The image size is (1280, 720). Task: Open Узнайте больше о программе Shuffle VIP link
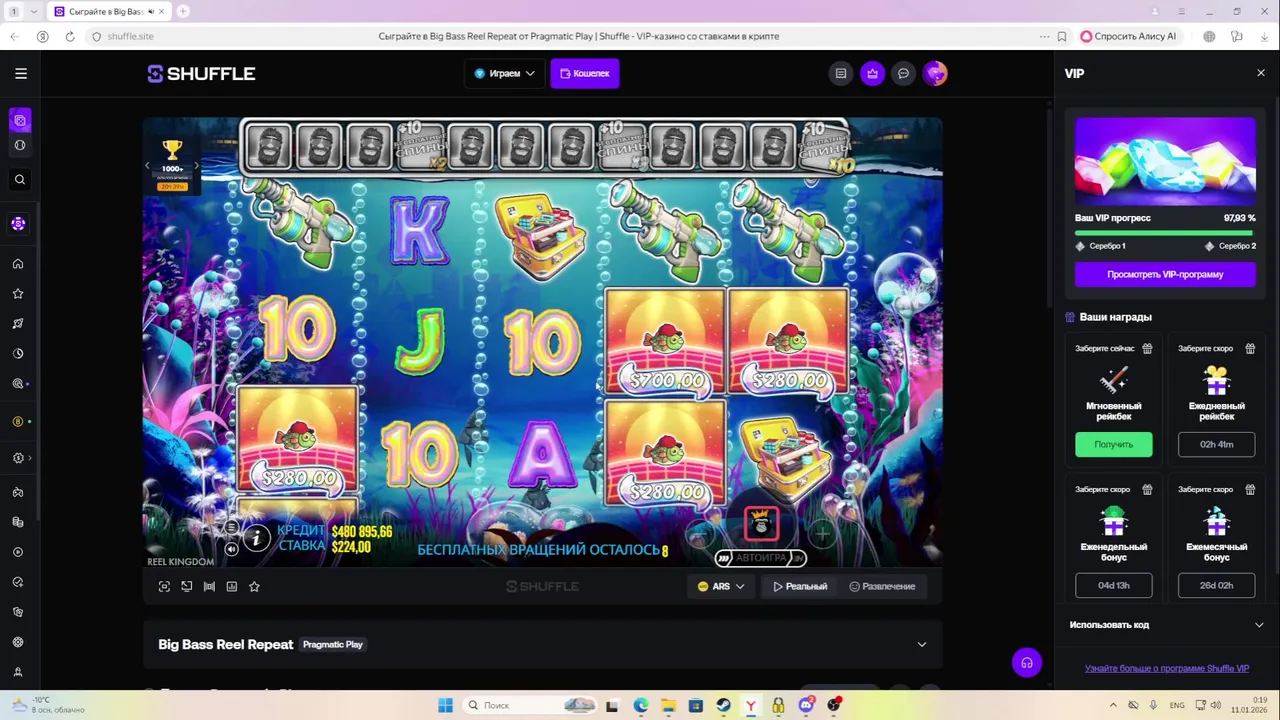1166,669
